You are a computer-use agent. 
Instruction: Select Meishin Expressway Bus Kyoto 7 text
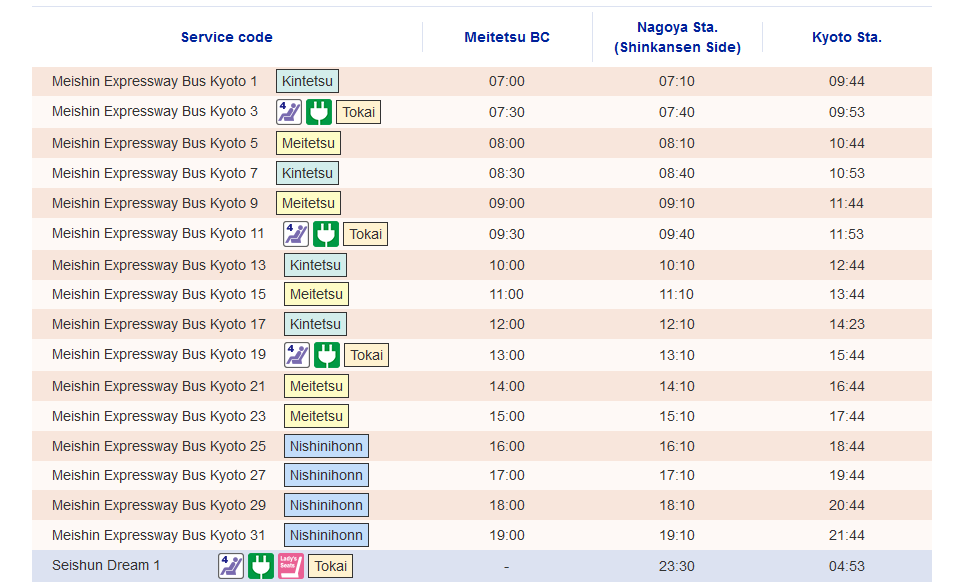coord(154,174)
